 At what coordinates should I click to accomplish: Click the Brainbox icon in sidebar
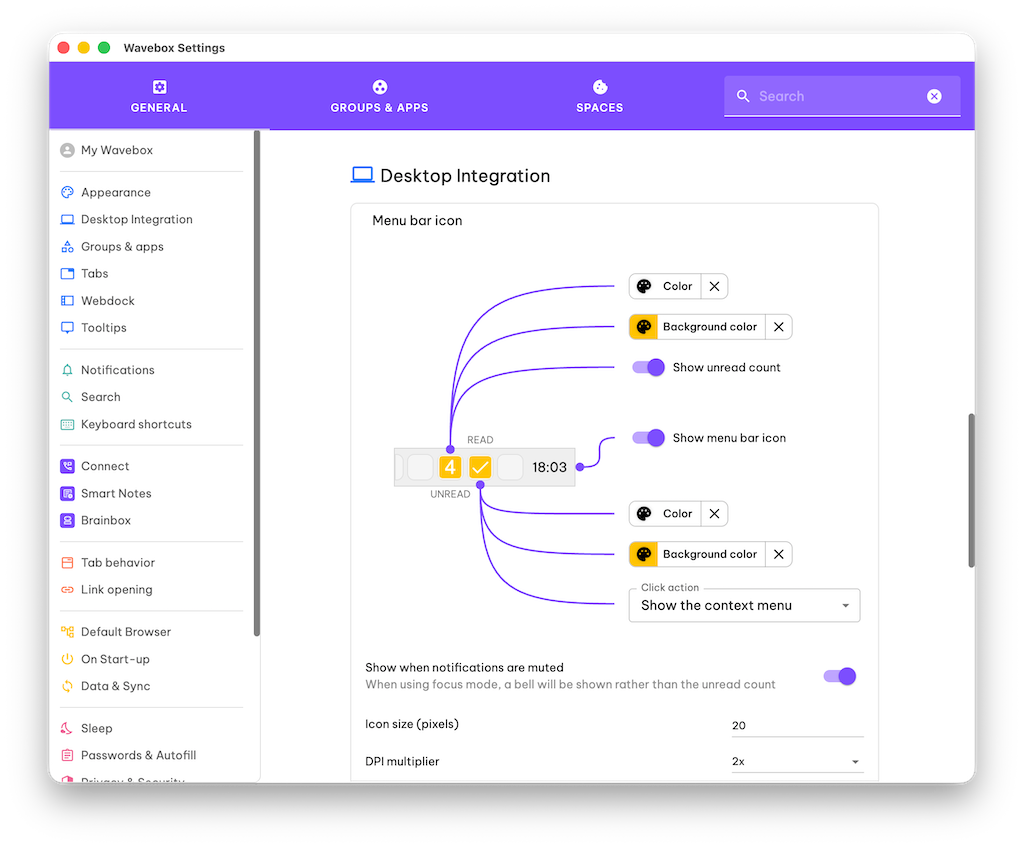pyautogui.click(x=67, y=520)
